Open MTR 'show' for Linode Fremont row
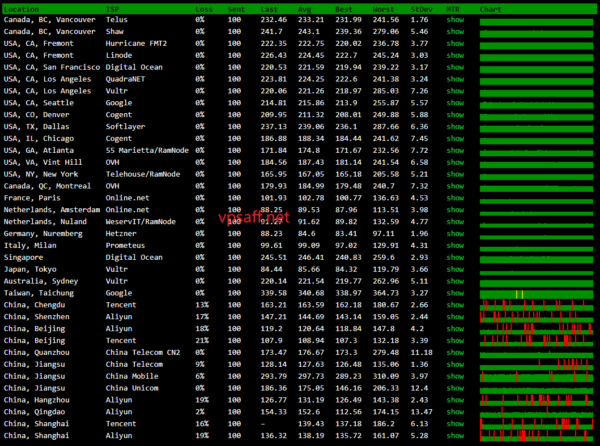Screen dimensions: 600x446 click(x=455, y=55)
